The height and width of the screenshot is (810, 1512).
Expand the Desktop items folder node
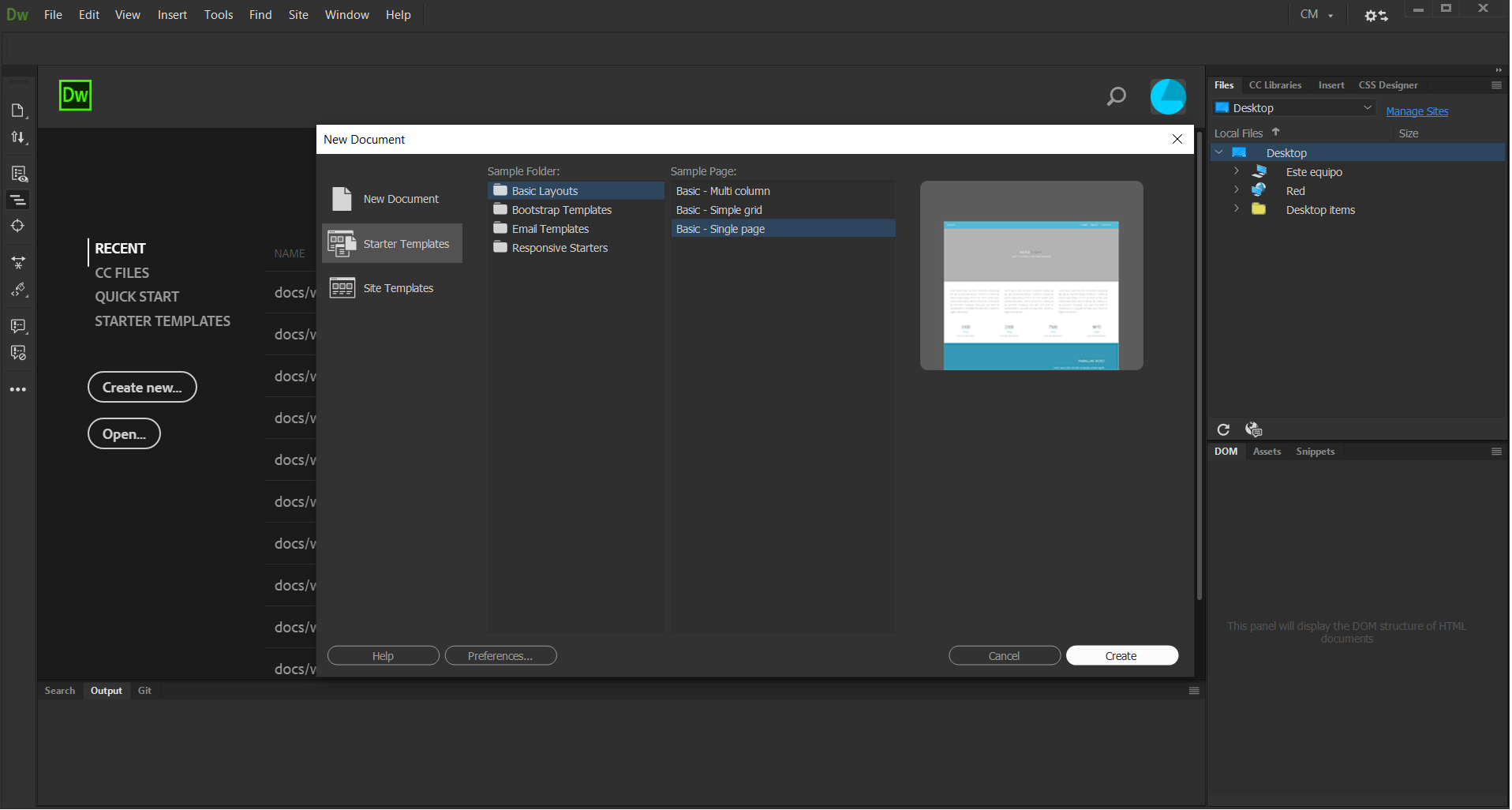(x=1237, y=209)
